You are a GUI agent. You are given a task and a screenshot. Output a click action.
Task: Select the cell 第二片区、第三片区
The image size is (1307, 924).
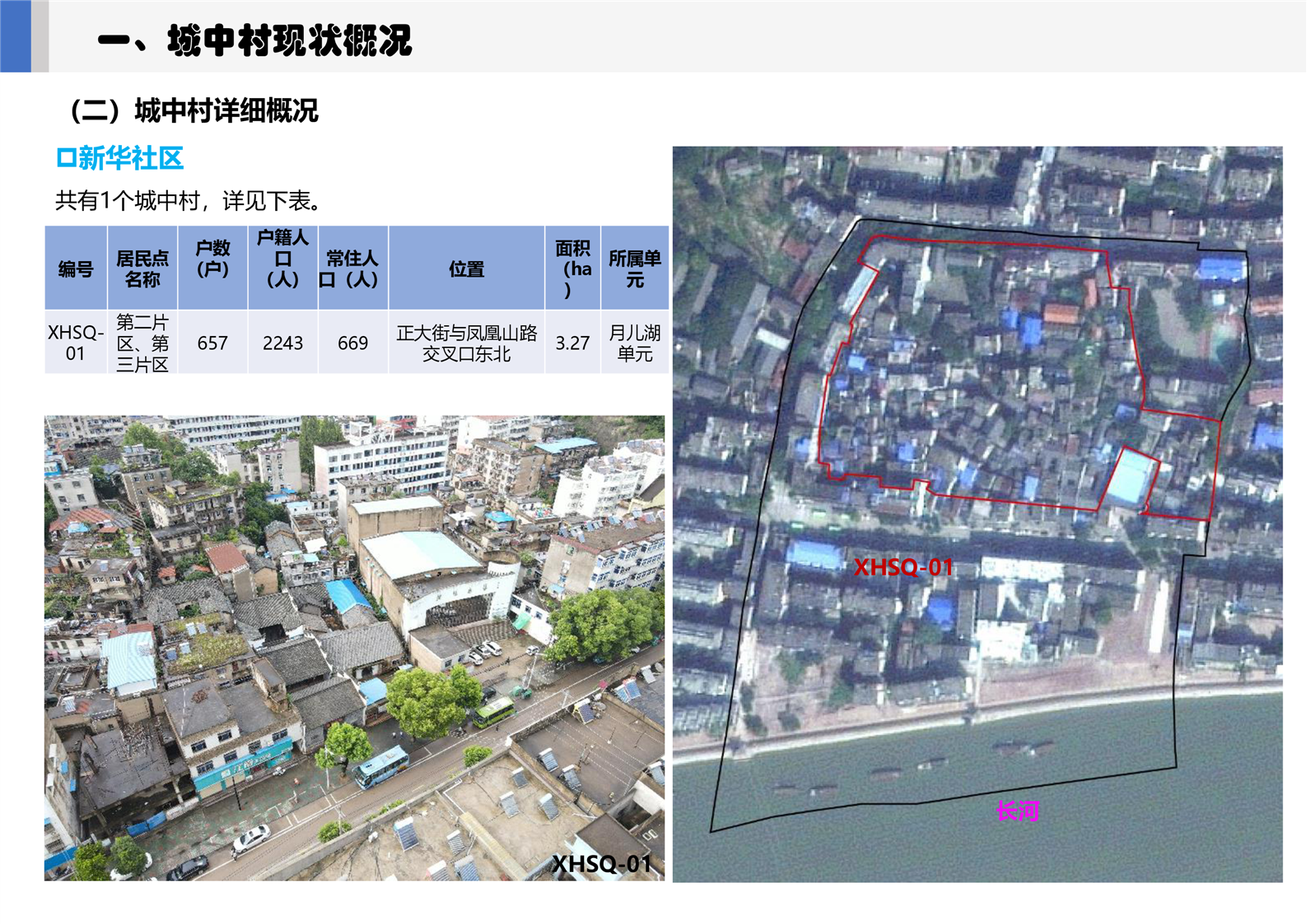pyautogui.click(x=142, y=343)
